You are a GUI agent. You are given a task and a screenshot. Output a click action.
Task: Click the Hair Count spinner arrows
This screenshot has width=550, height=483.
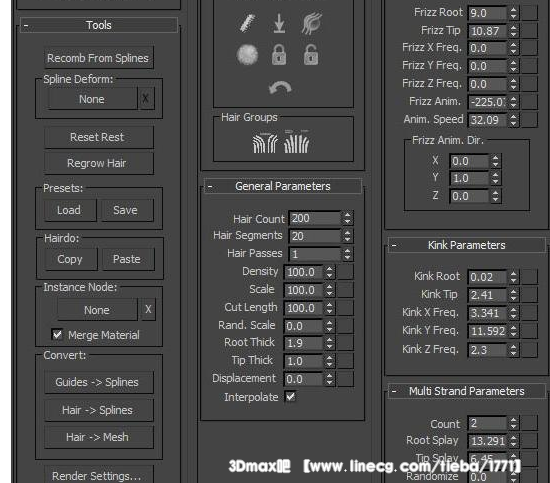click(x=347, y=218)
